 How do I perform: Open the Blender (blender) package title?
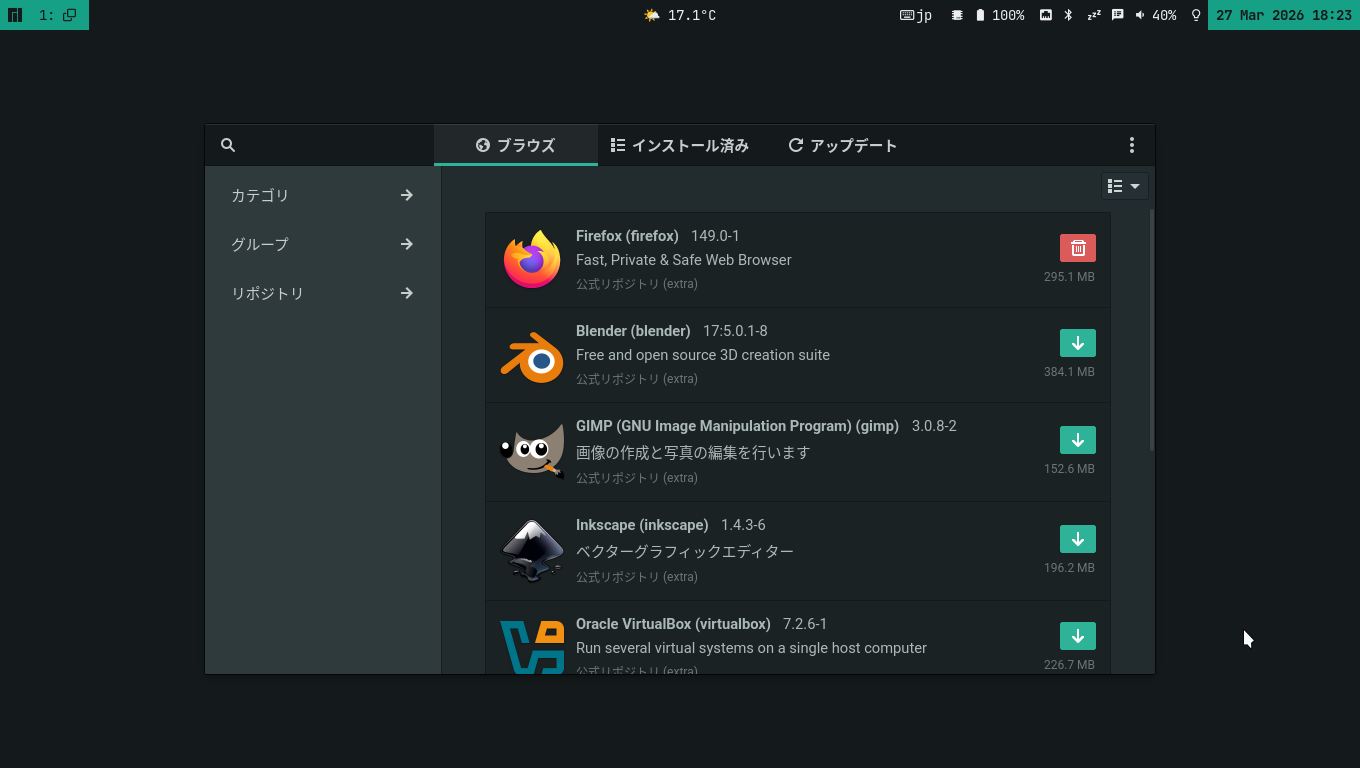[633, 331]
